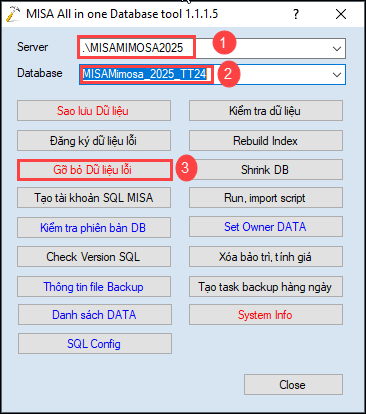Open Thông tin file Backup
Screen dimensions: 366x414
click(94, 287)
